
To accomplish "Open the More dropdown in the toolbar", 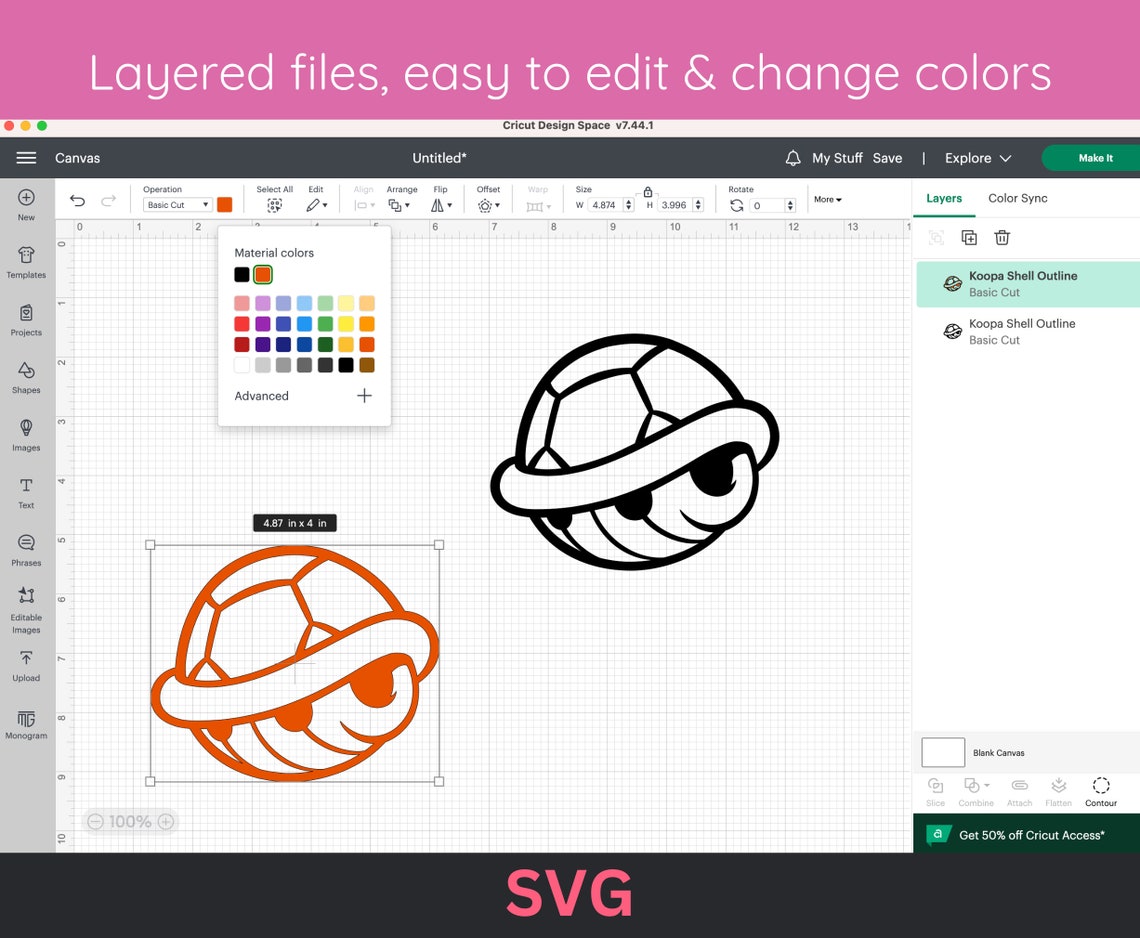I will 826,199.
